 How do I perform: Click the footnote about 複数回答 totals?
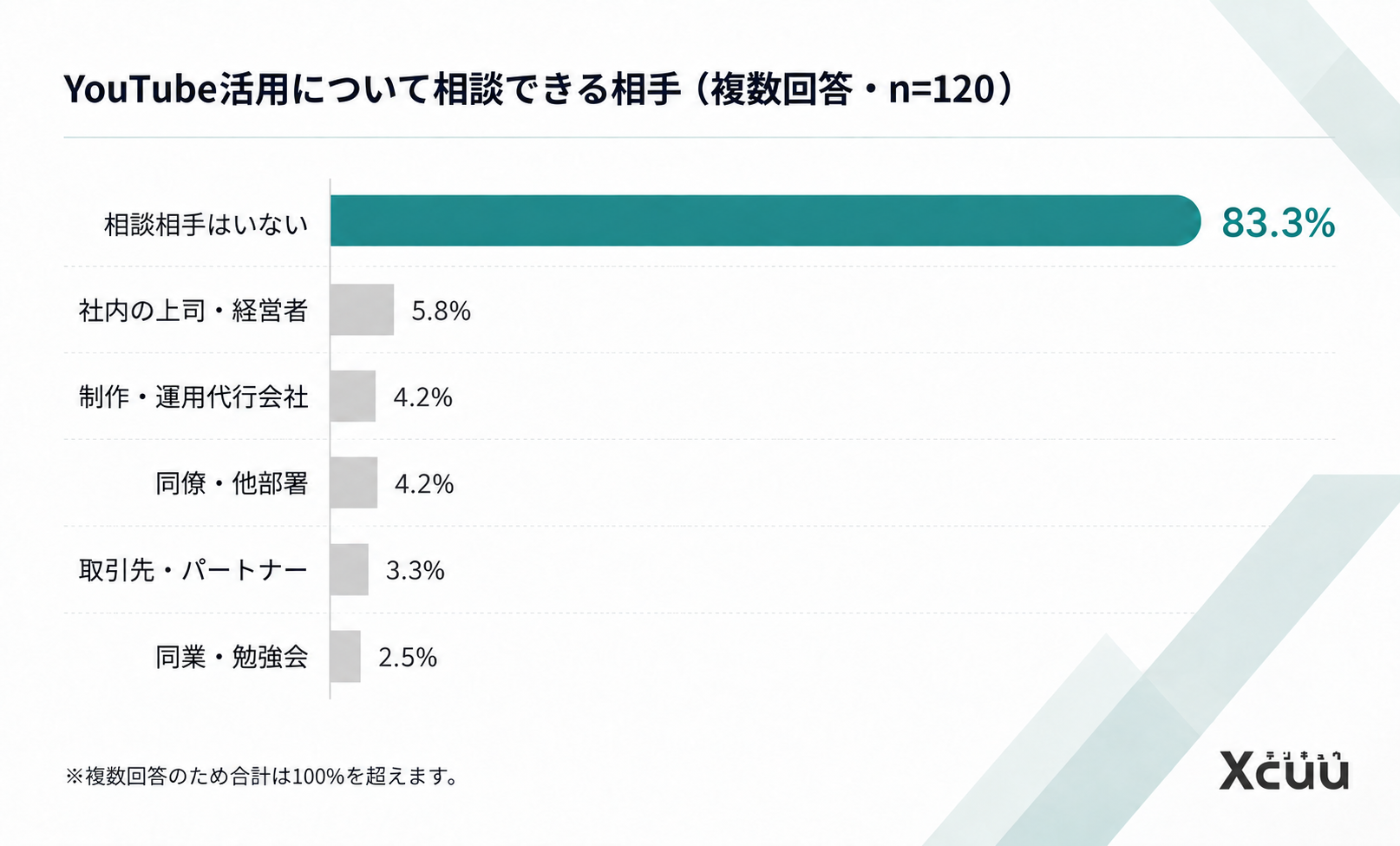tap(262, 776)
